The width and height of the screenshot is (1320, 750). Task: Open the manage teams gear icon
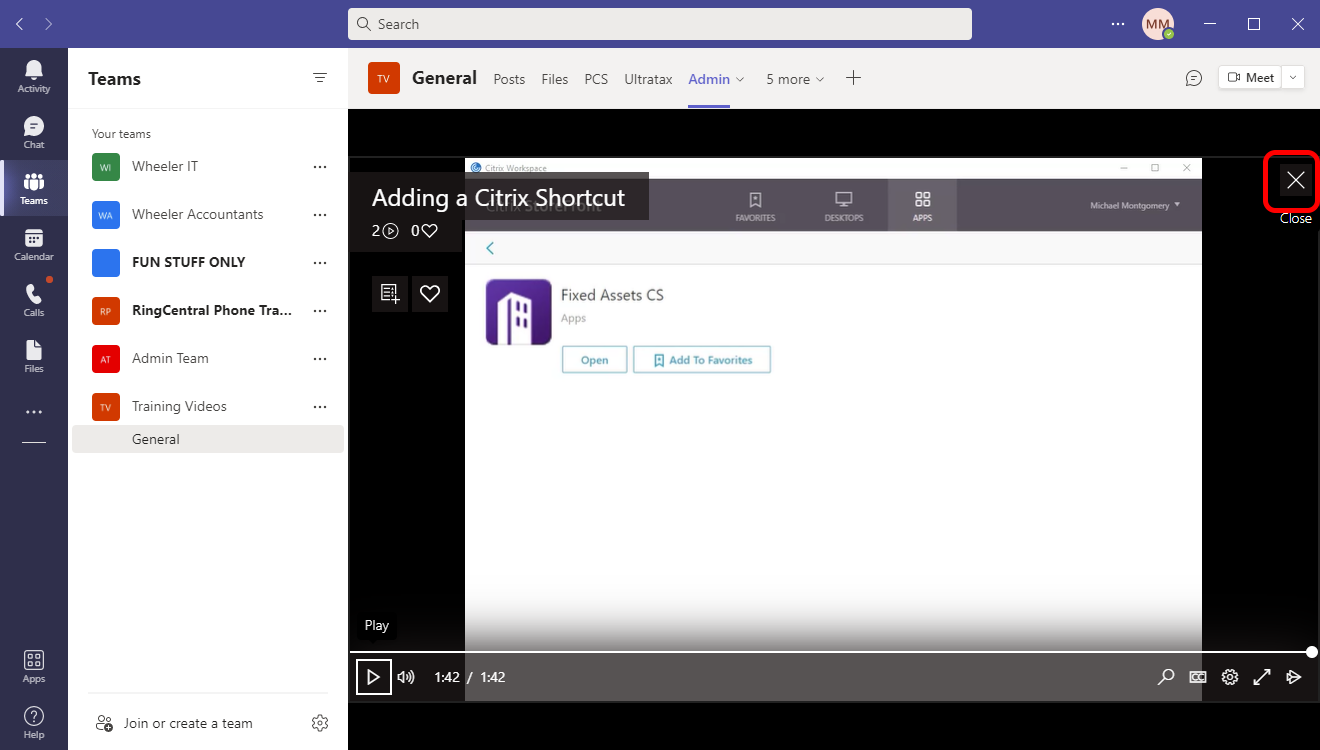(x=320, y=723)
